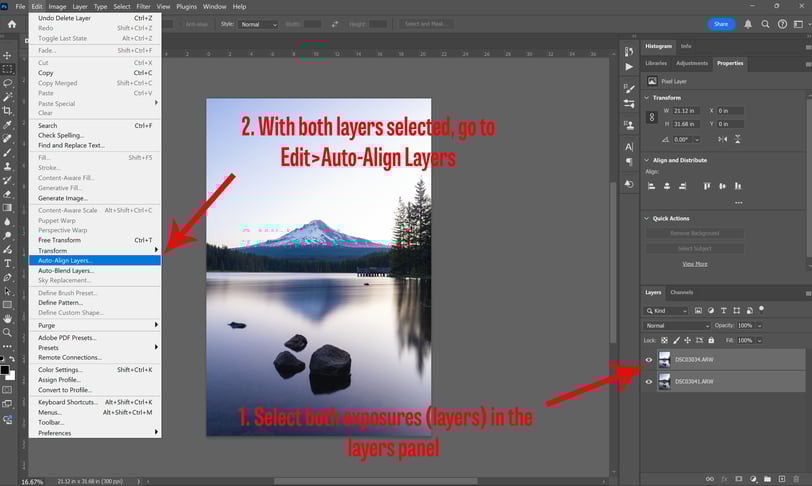Select the Lasso tool

7,83
